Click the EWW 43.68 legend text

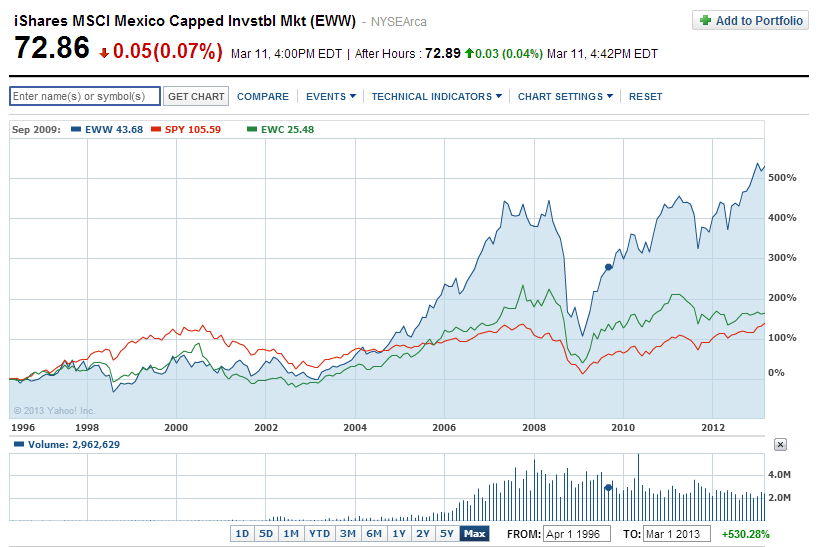114,129
